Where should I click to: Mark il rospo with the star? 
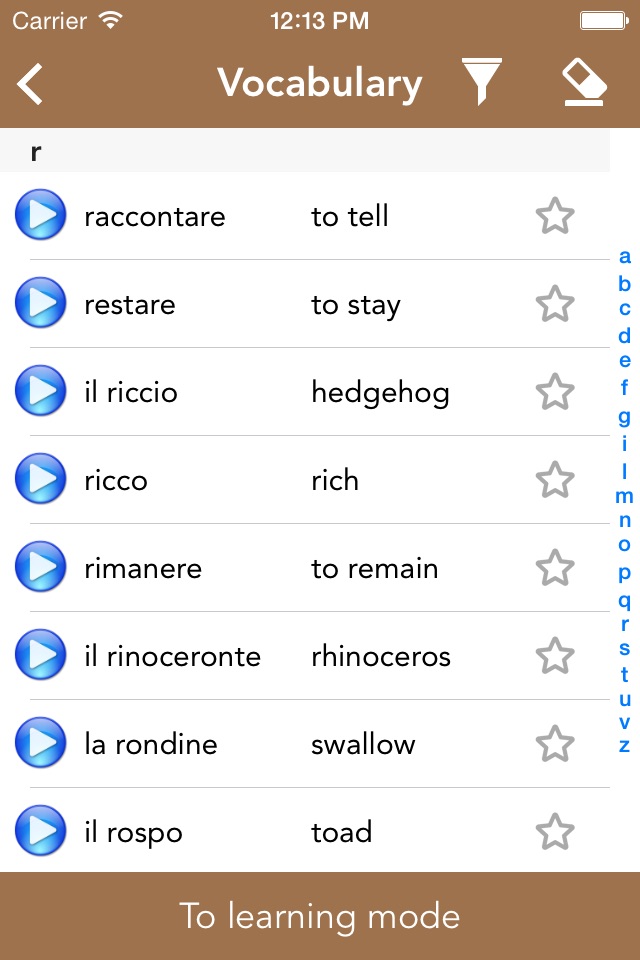point(555,832)
